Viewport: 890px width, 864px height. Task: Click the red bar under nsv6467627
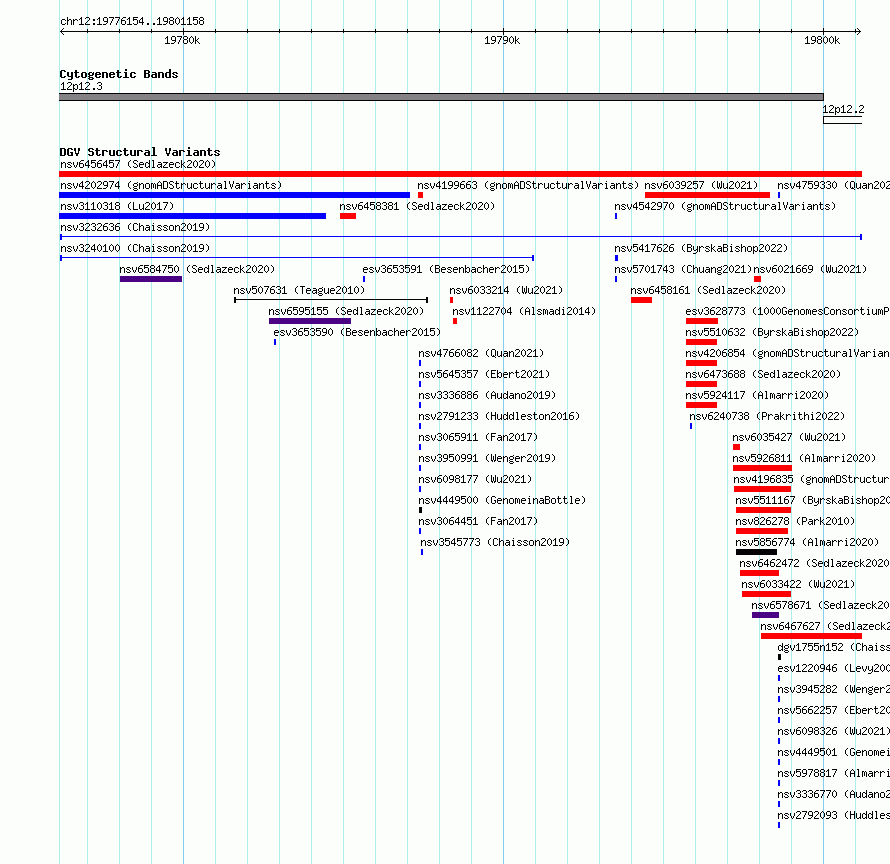[x=812, y=636]
